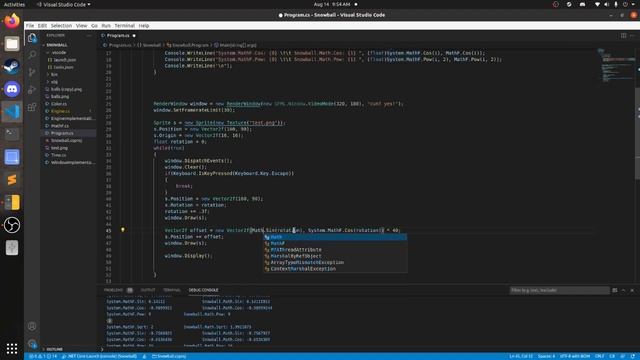Image resolution: width=640 pixels, height=360 pixels.
Task: Select the Program.cs editor tab
Action: [x=118, y=36]
